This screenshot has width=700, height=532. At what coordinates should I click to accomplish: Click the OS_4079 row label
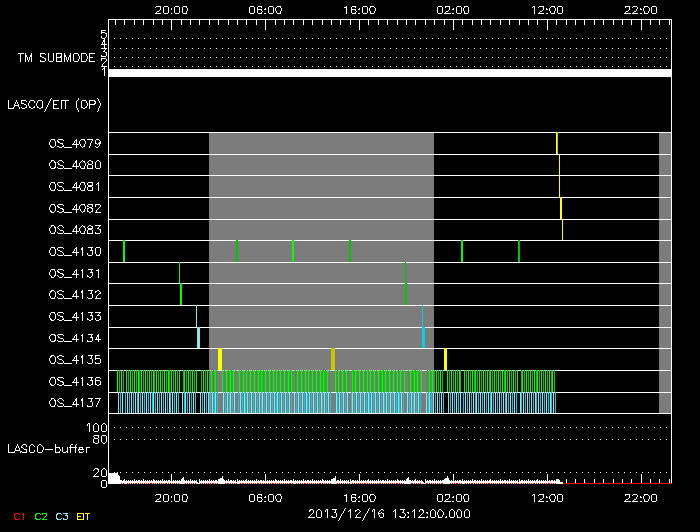[75, 143]
